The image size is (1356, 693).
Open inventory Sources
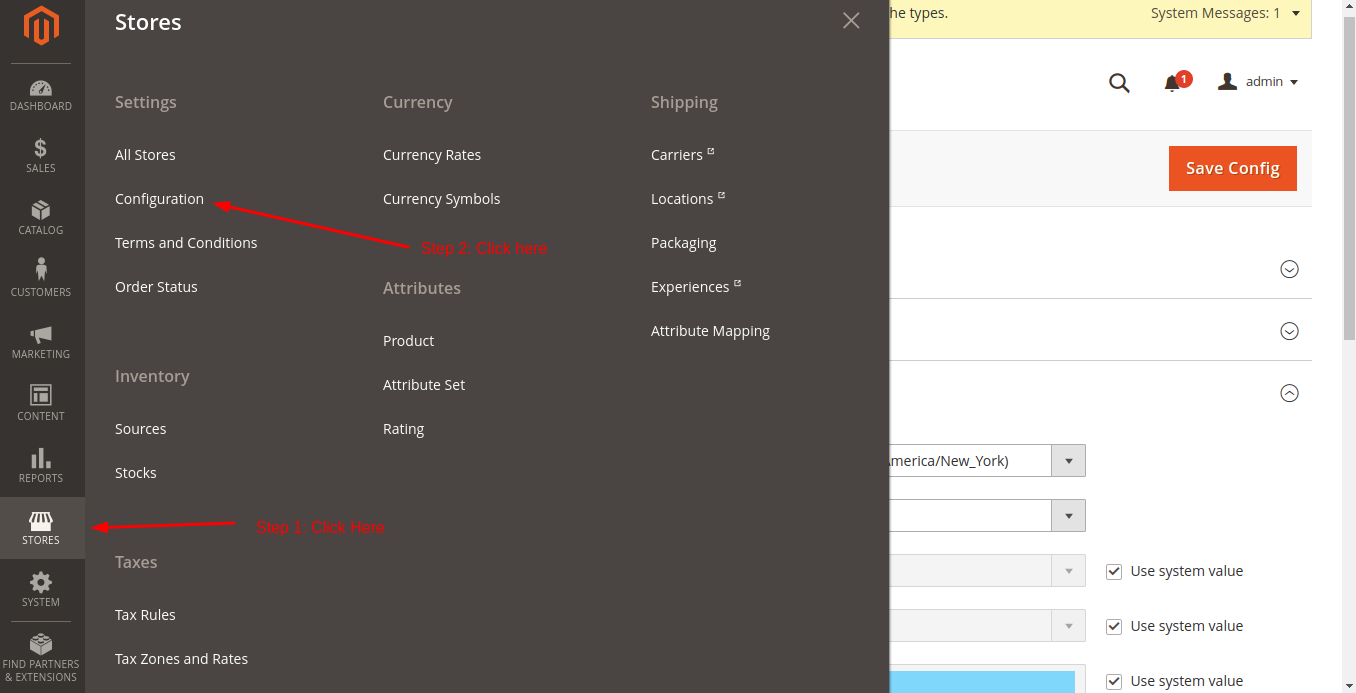tap(140, 429)
